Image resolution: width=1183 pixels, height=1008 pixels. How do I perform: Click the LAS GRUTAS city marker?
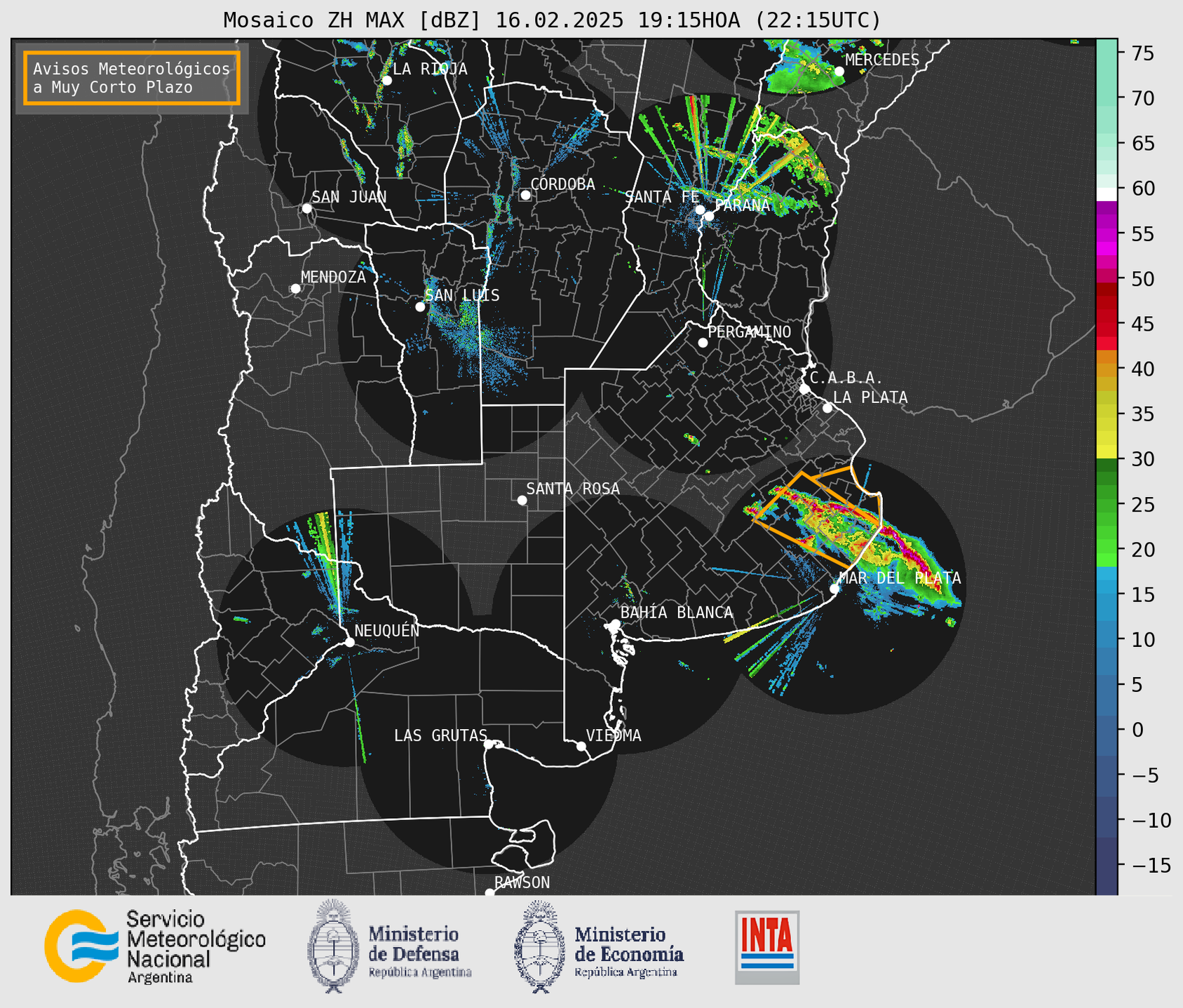(x=489, y=744)
